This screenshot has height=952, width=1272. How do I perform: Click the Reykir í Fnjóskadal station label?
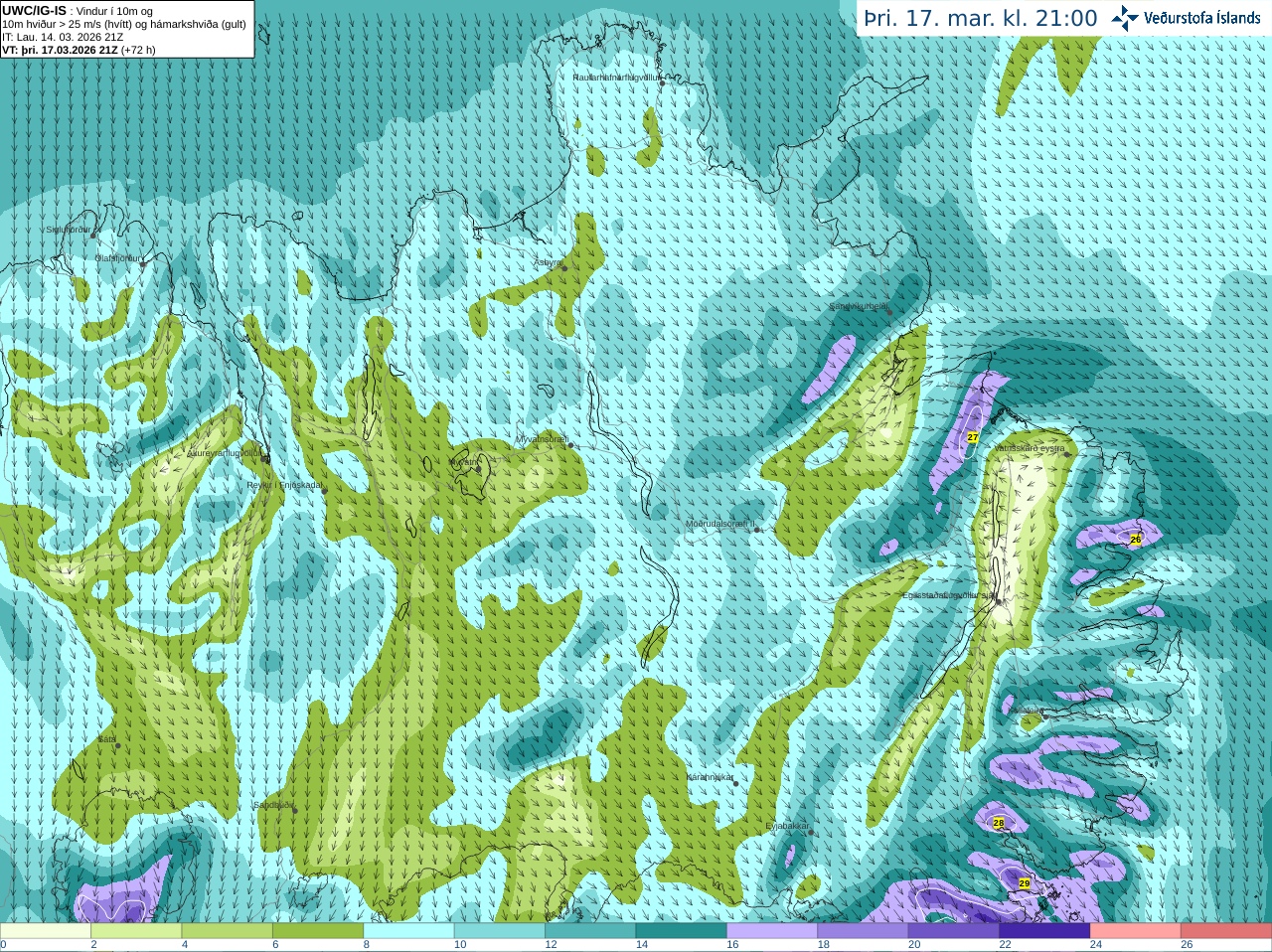click(285, 485)
